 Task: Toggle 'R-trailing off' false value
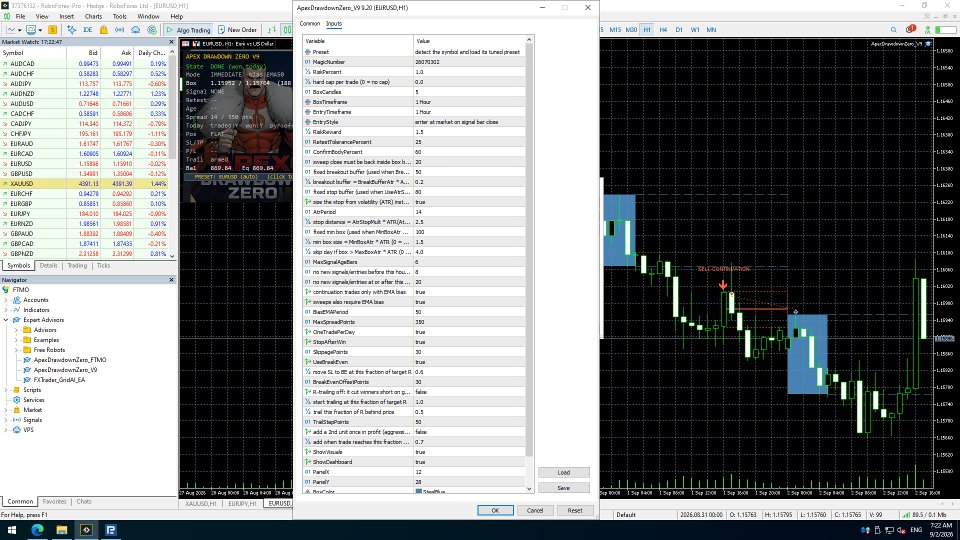(469, 392)
